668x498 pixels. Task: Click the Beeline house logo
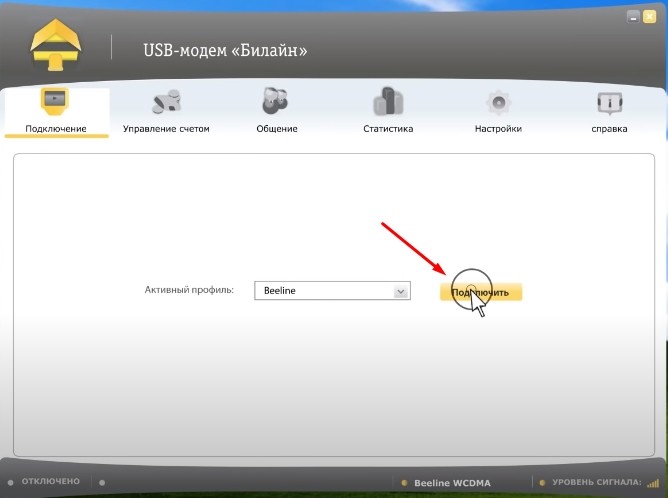[55, 45]
